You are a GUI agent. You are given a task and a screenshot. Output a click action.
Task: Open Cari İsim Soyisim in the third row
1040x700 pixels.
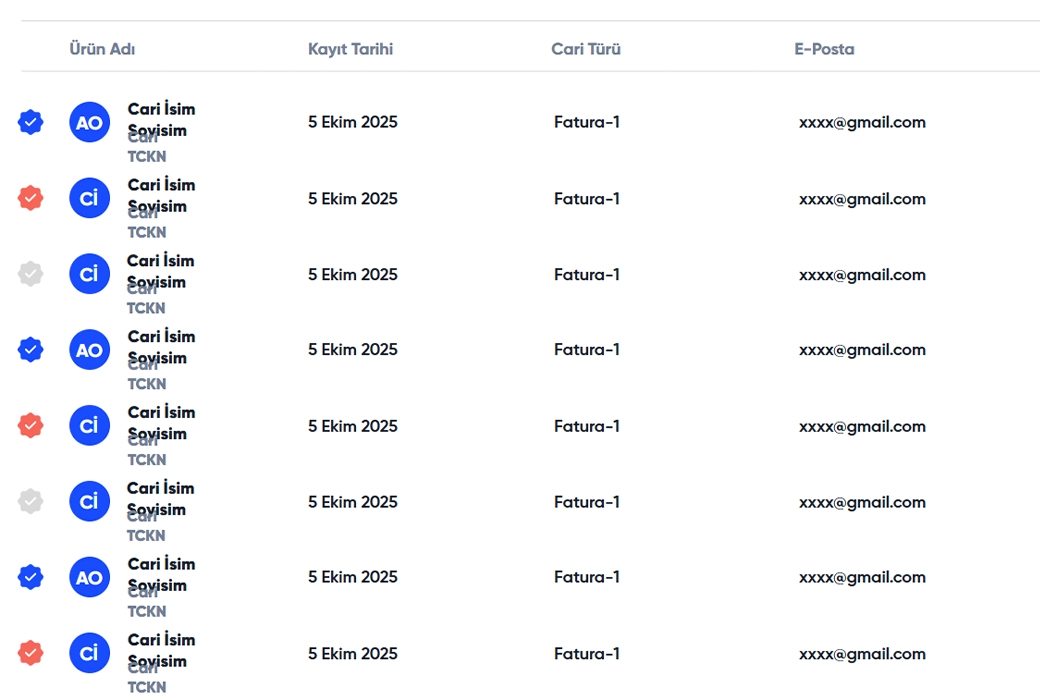click(160, 271)
